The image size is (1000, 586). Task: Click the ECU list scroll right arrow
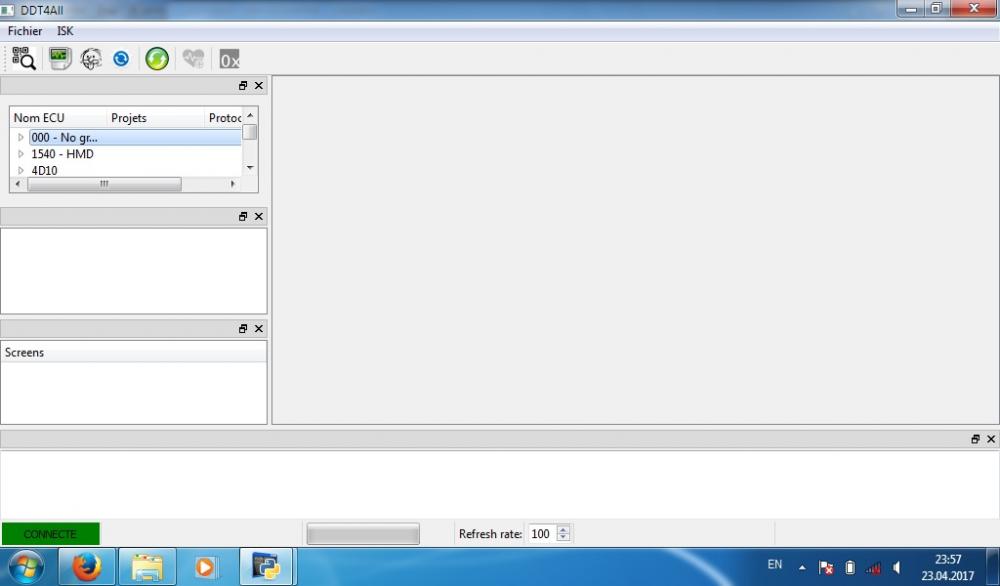point(233,184)
